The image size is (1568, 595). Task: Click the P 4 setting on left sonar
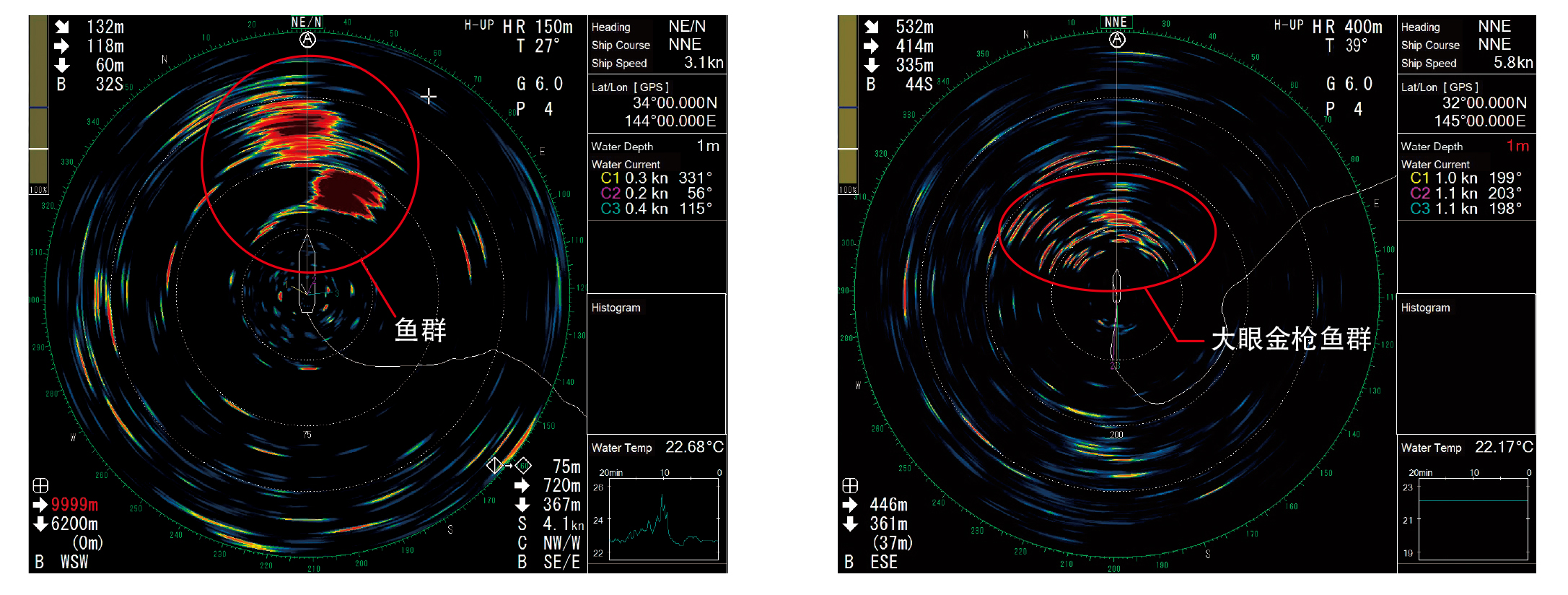coord(535,109)
